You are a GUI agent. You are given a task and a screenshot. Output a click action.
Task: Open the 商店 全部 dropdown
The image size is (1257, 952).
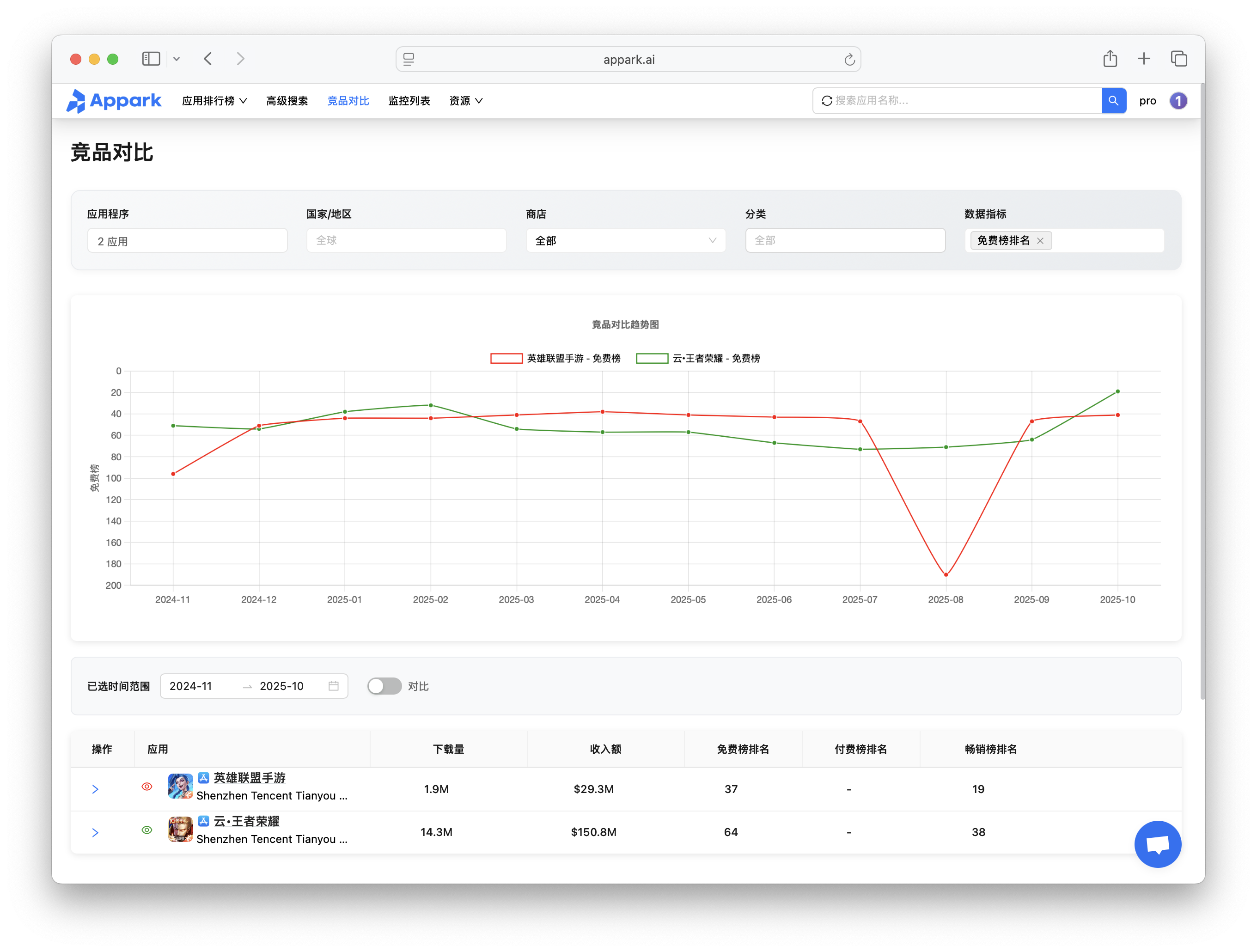pos(625,240)
